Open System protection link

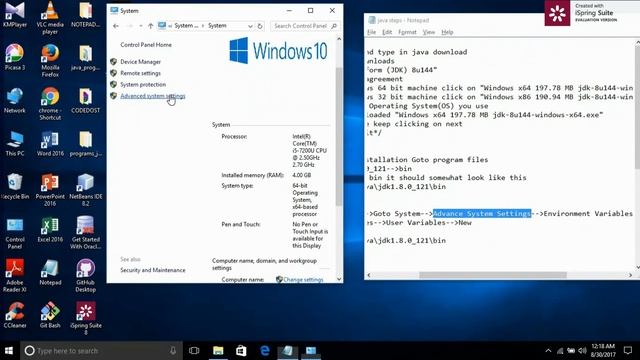click(143, 84)
